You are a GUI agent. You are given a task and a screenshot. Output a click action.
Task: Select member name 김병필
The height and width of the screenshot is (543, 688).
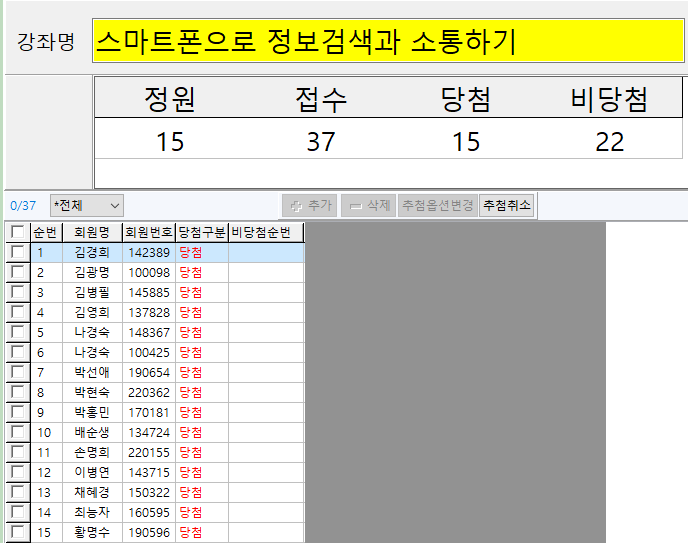point(92,293)
